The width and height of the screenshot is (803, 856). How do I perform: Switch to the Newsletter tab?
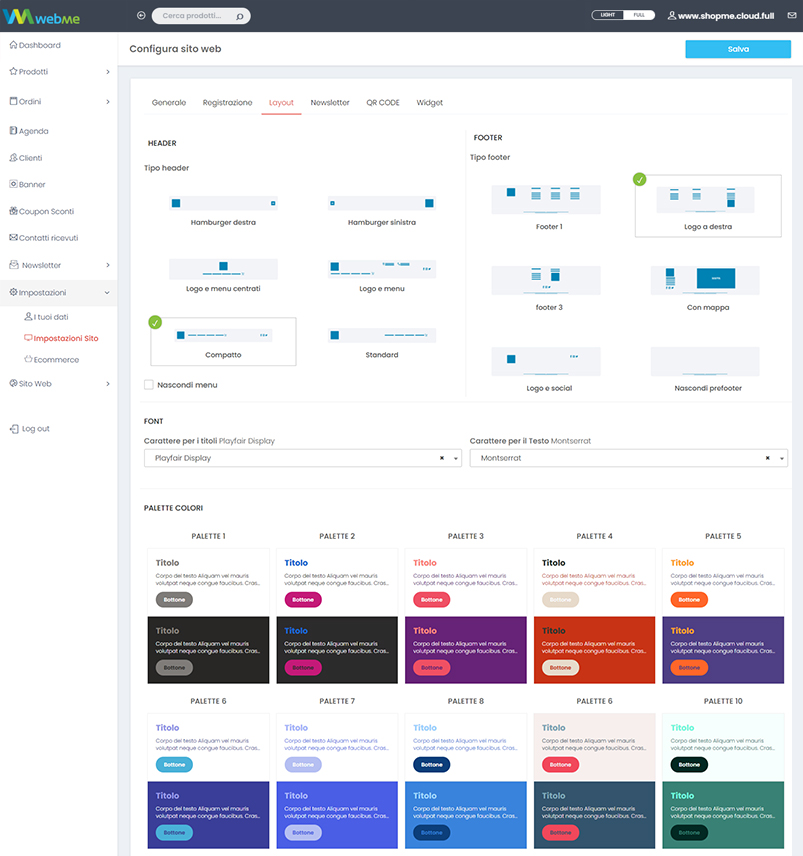point(330,103)
